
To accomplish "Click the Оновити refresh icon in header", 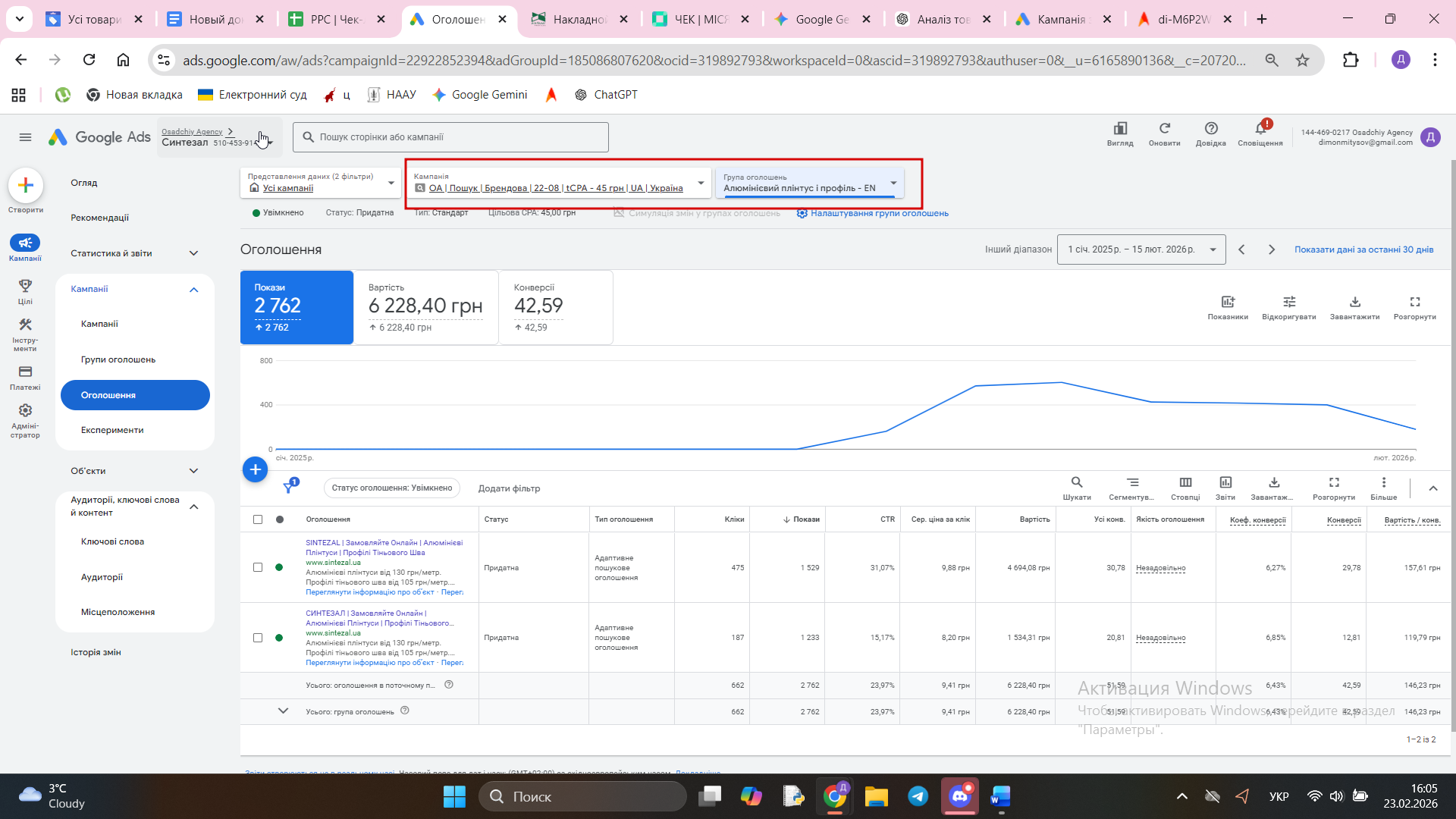I will (1164, 129).
